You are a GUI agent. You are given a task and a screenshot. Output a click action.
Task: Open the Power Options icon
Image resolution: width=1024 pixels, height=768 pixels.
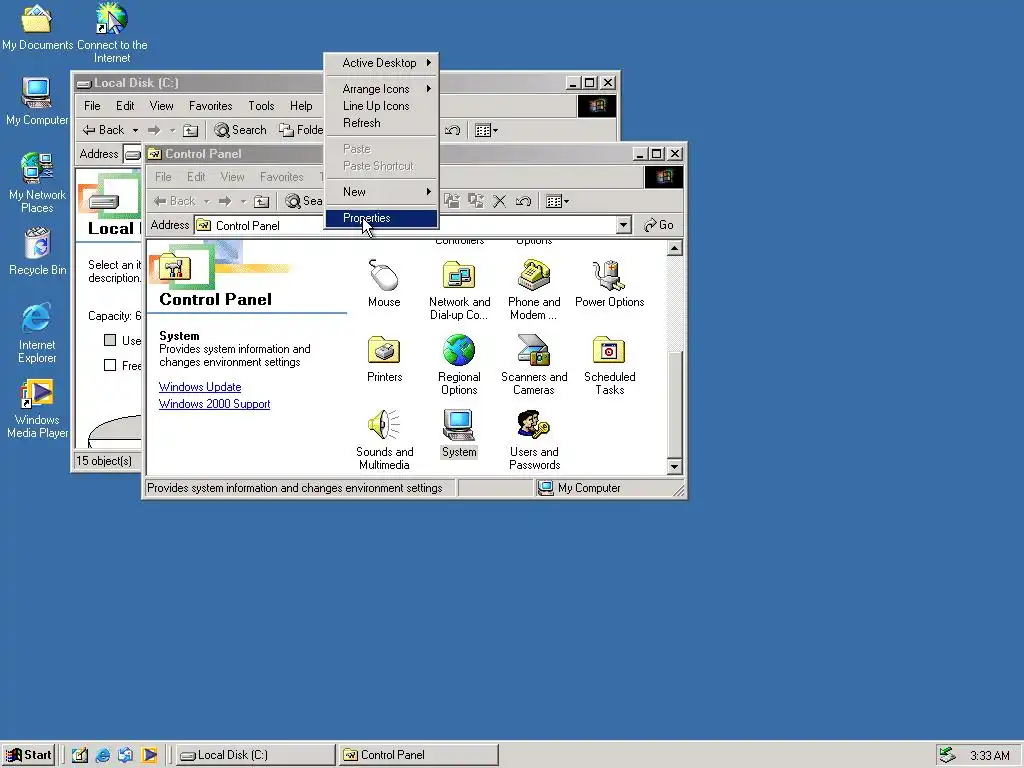[x=609, y=283]
